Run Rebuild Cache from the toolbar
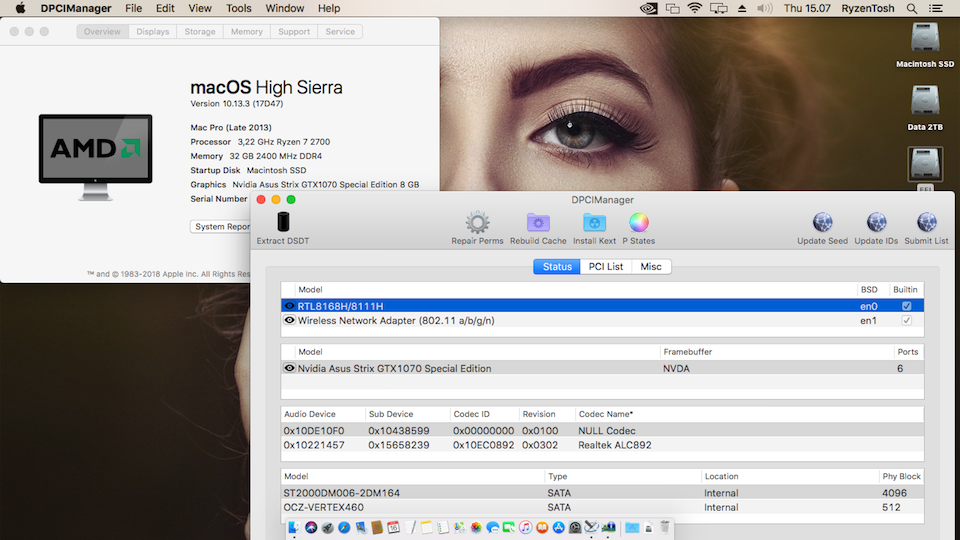 (538, 223)
